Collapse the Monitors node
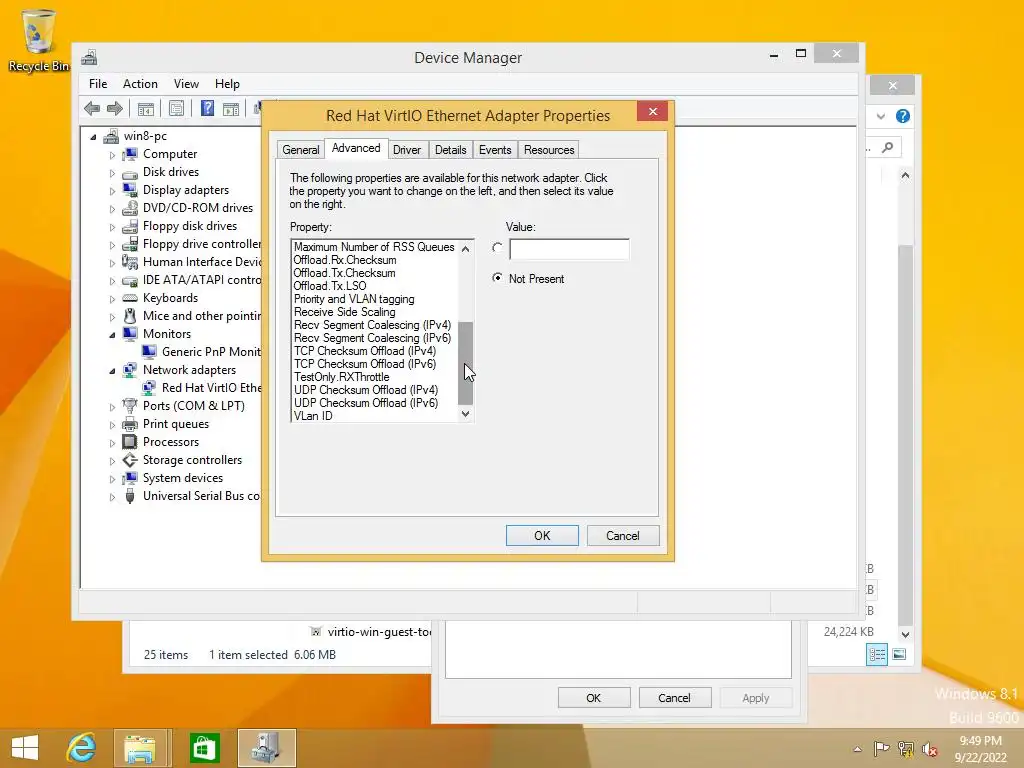Screen dimensions: 1024x768 tap(112, 334)
